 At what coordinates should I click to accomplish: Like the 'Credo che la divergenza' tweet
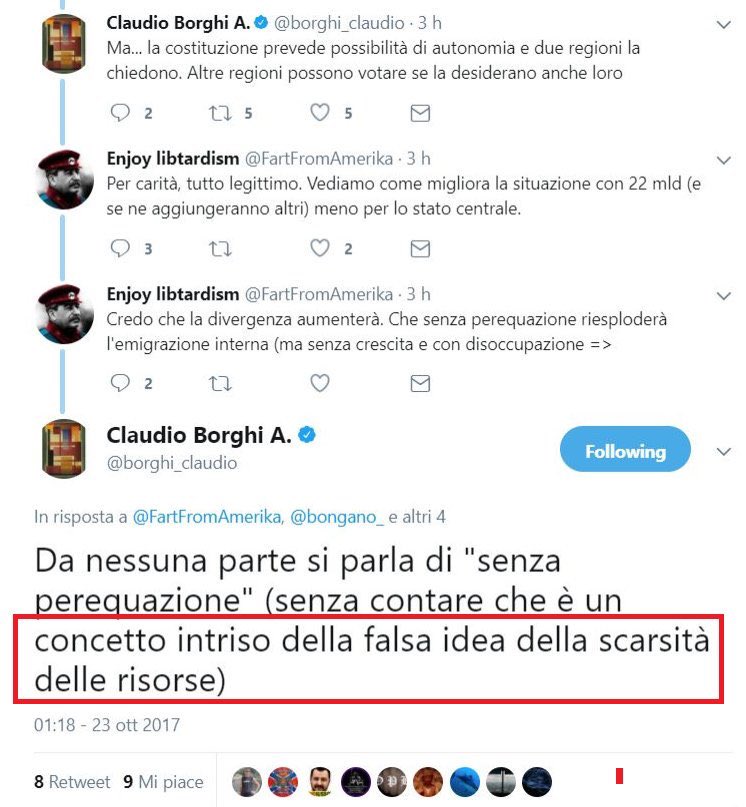point(320,382)
